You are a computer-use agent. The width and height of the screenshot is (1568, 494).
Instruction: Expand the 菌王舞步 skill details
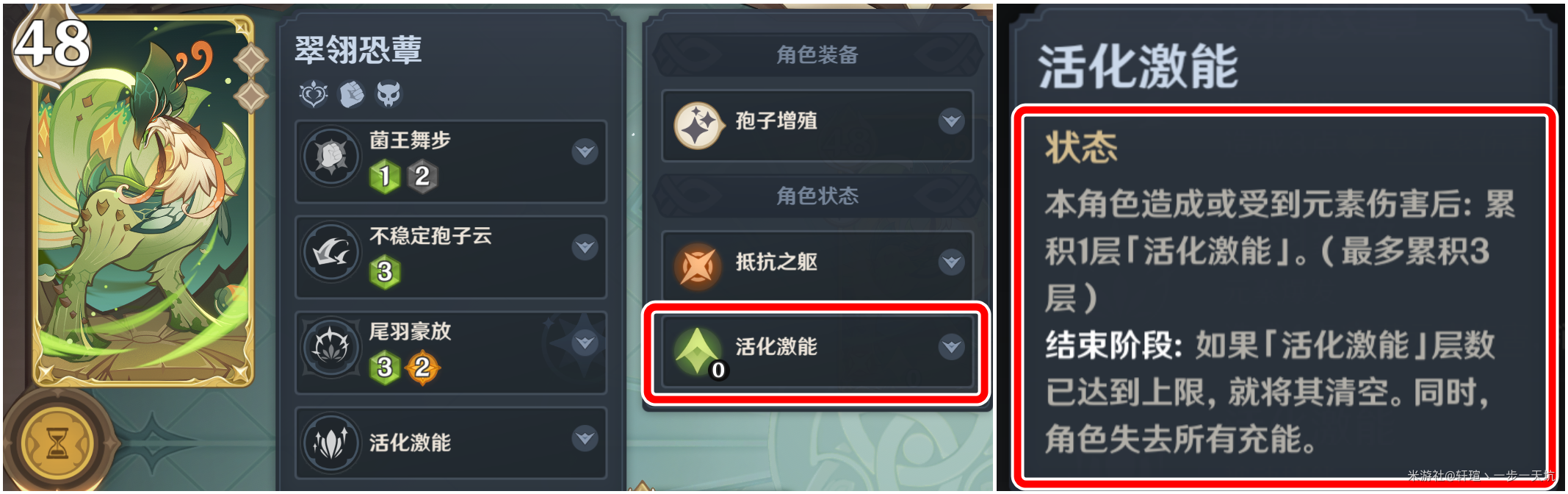point(585,151)
